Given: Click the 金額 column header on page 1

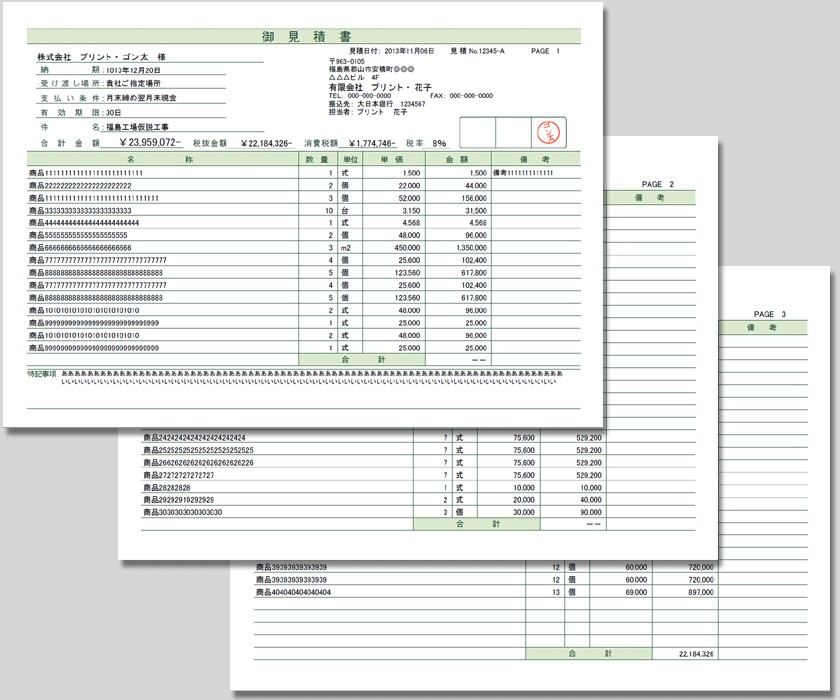Looking at the screenshot, I should pos(457,159).
